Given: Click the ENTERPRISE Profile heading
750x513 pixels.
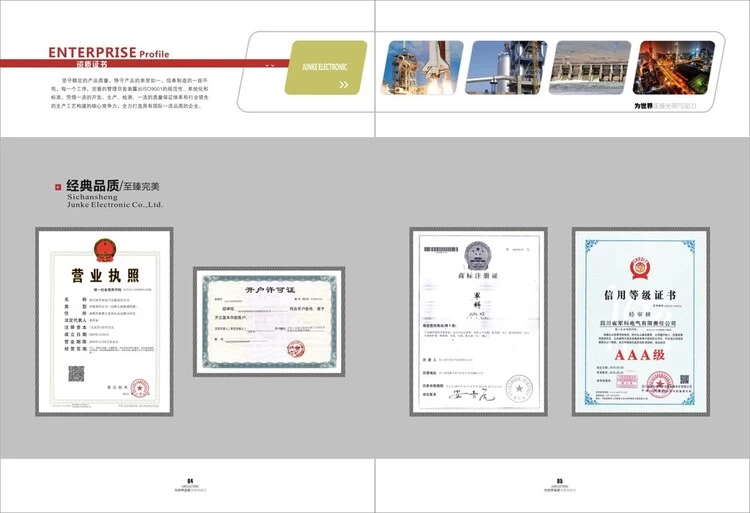Looking at the screenshot, I should (108, 52).
